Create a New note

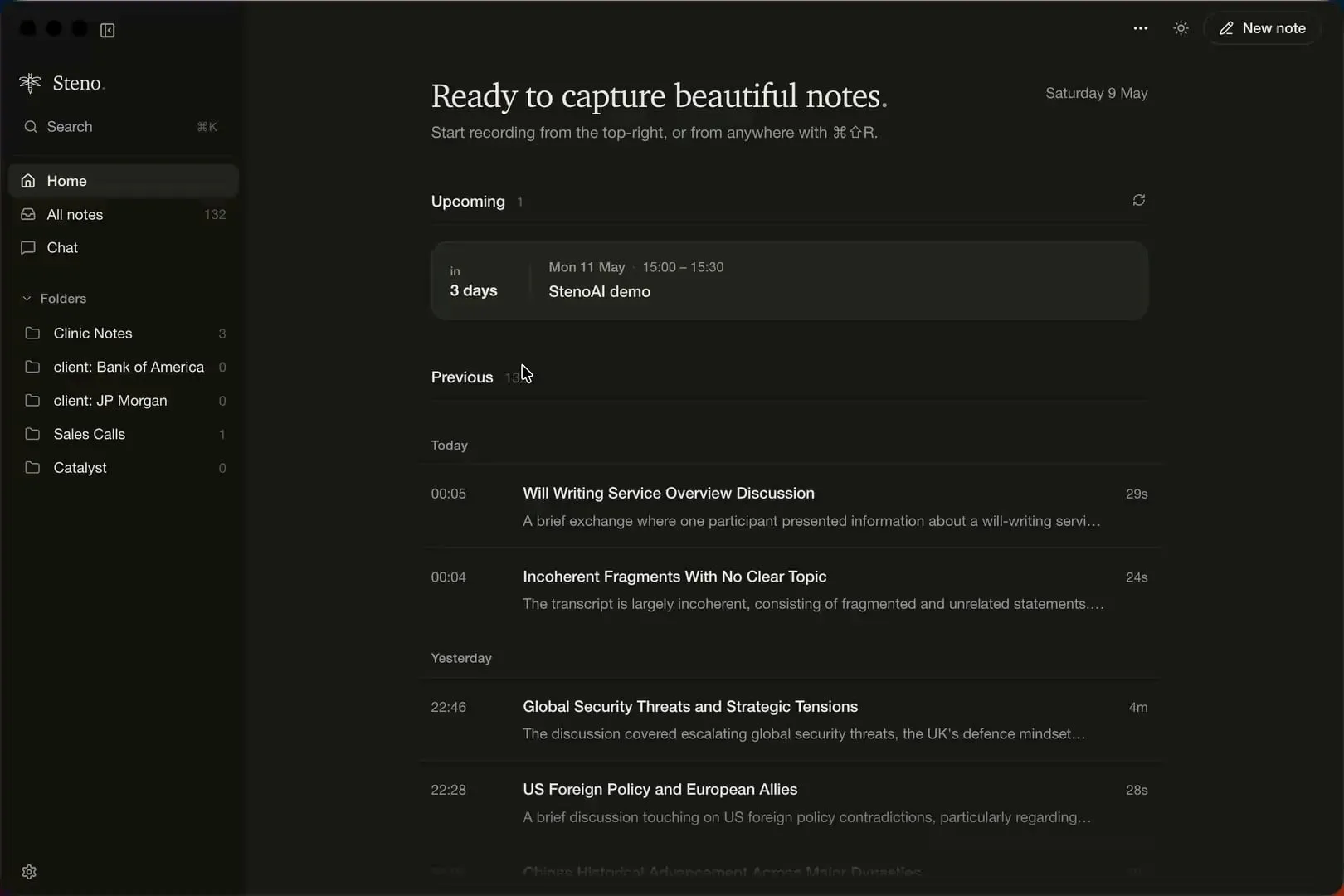tap(1262, 28)
